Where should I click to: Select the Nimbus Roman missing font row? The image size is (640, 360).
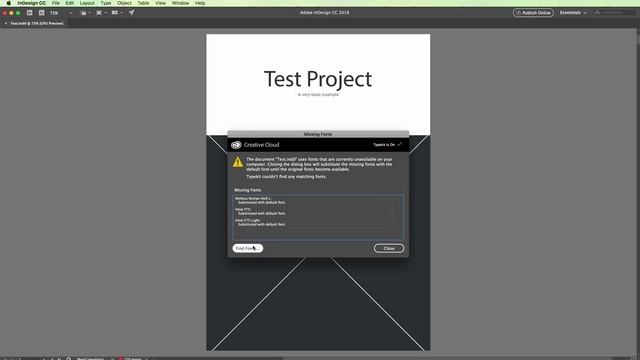click(x=318, y=200)
